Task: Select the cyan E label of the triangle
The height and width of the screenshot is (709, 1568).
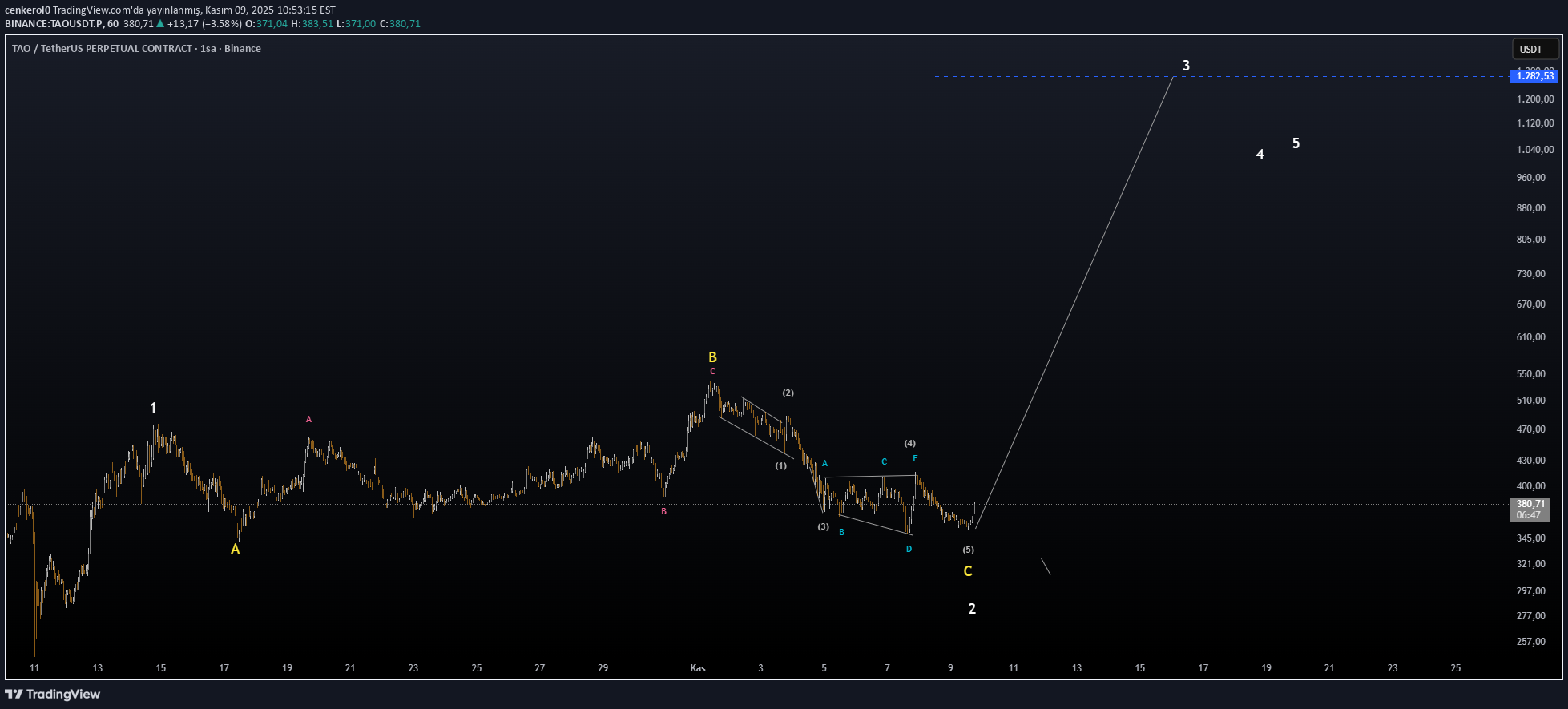Action: coord(915,458)
